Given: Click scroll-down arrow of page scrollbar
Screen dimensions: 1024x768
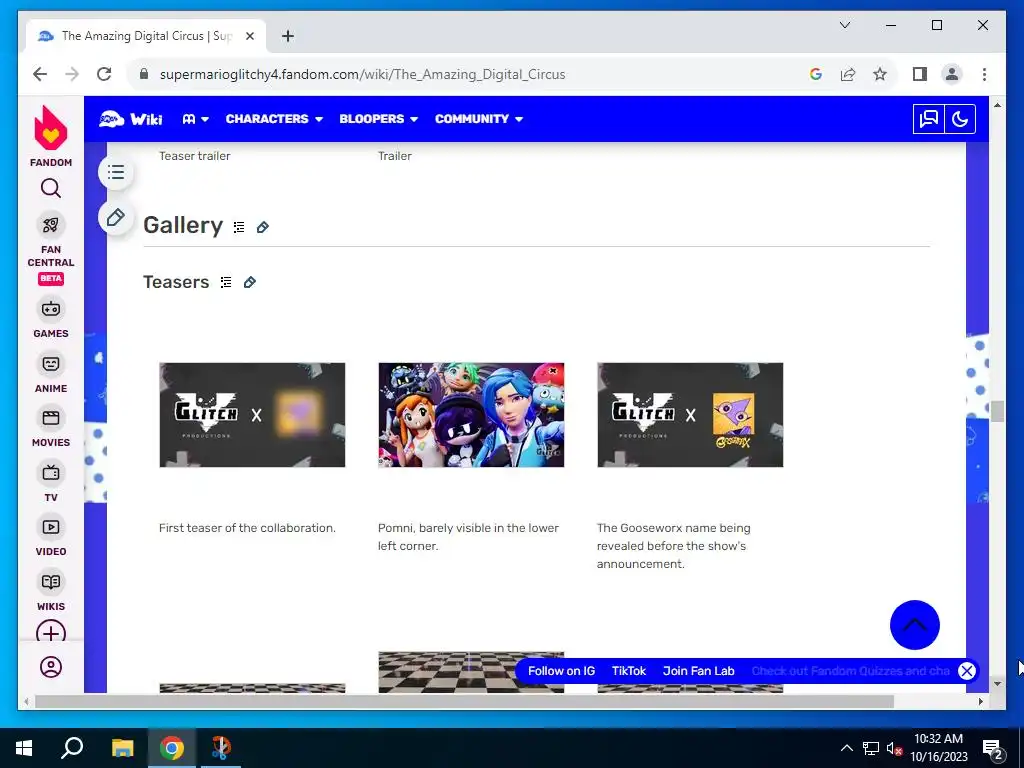Looking at the screenshot, I should (997, 684).
